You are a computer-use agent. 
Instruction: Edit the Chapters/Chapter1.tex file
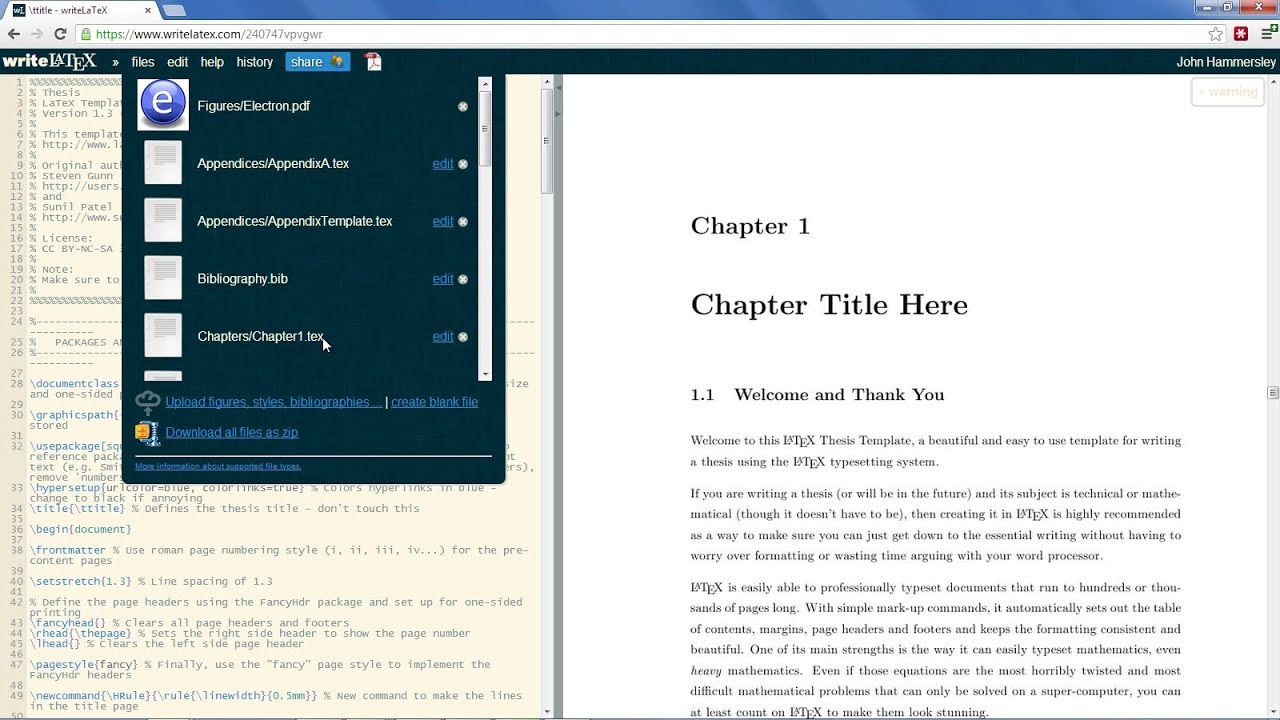(x=442, y=337)
